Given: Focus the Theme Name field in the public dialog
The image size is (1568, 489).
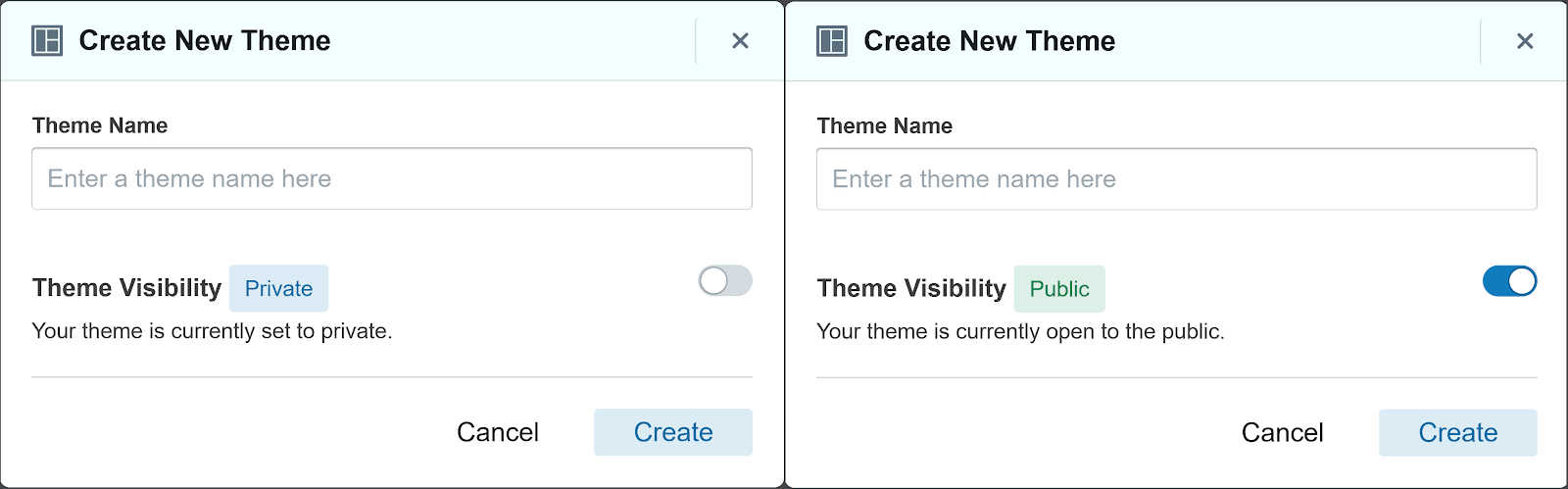Looking at the screenshot, I should 1176,179.
